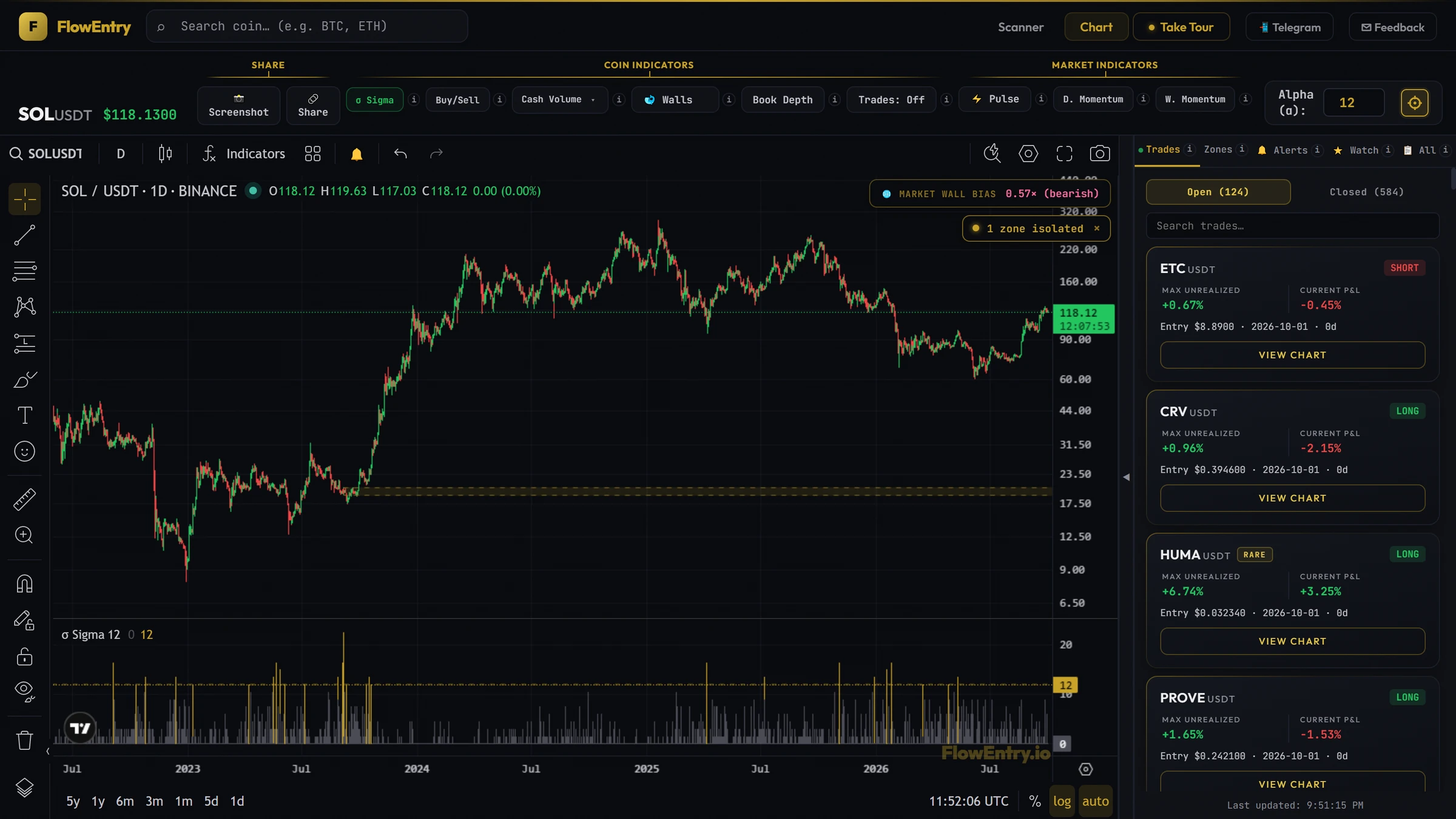The image size is (1456, 819).
Task: Take a chart snapshot with camera icon
Action: (x=1100, y=153)
